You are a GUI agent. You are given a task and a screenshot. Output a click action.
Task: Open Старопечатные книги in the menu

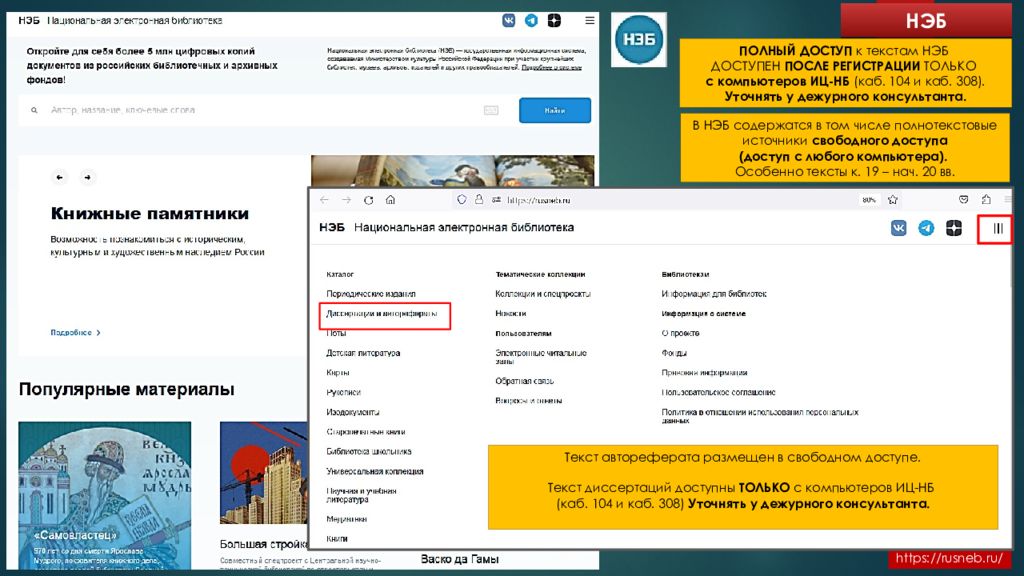point(366,432)
